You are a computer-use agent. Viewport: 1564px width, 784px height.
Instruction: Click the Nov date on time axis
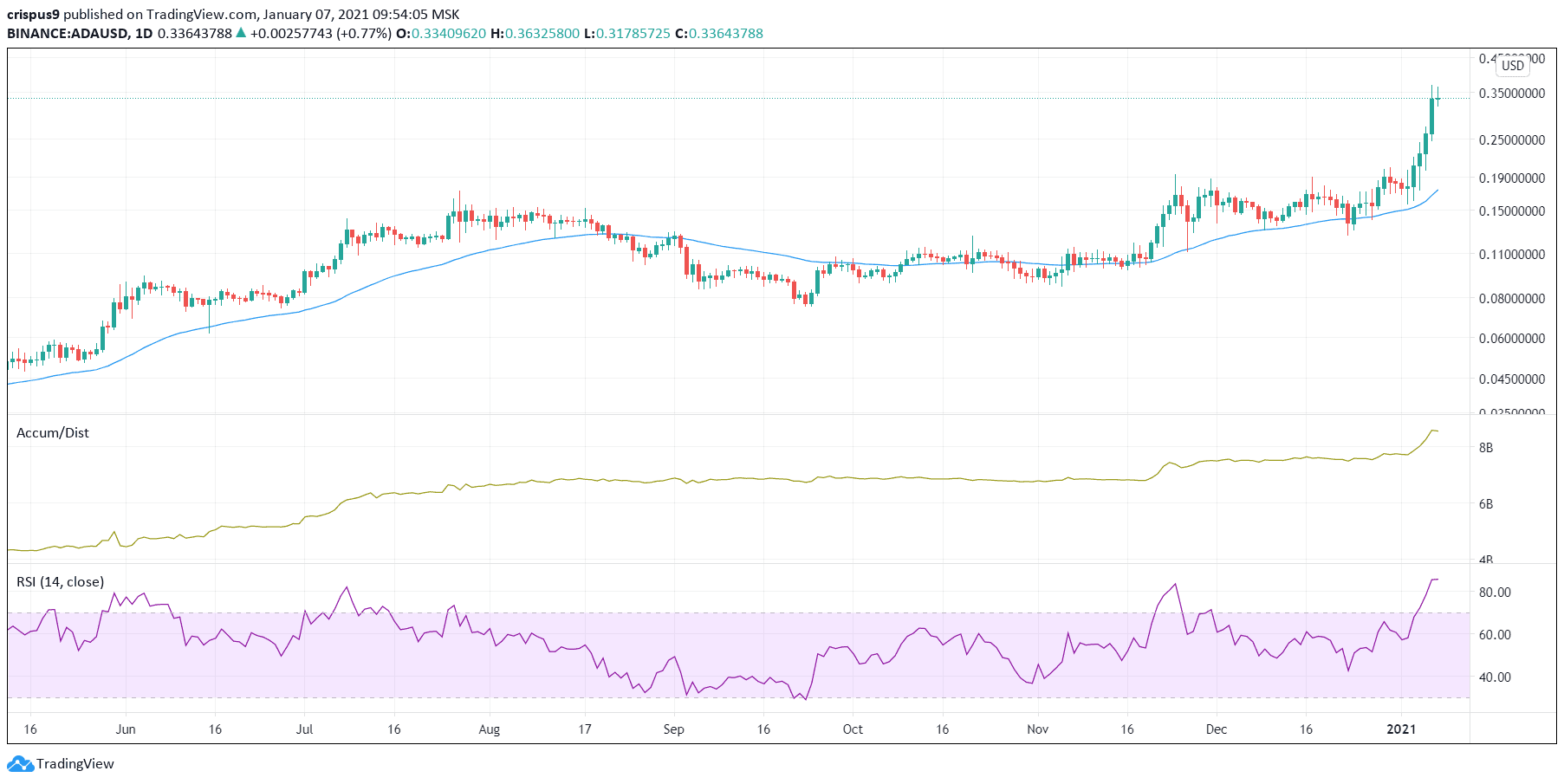coord(1037,729)
